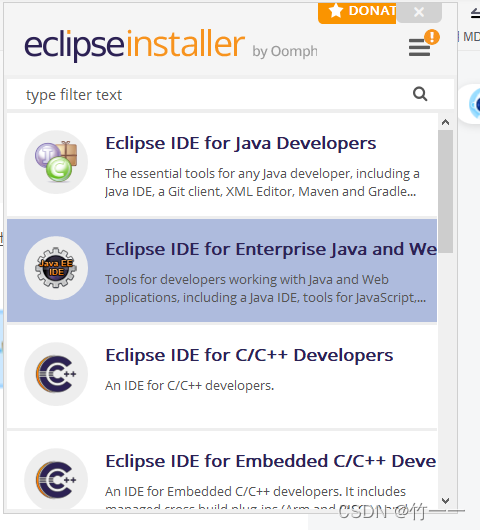480x530 pixels.
Task: Choose Eclipse IDE for Java Developers title
Action: (241, 143)
